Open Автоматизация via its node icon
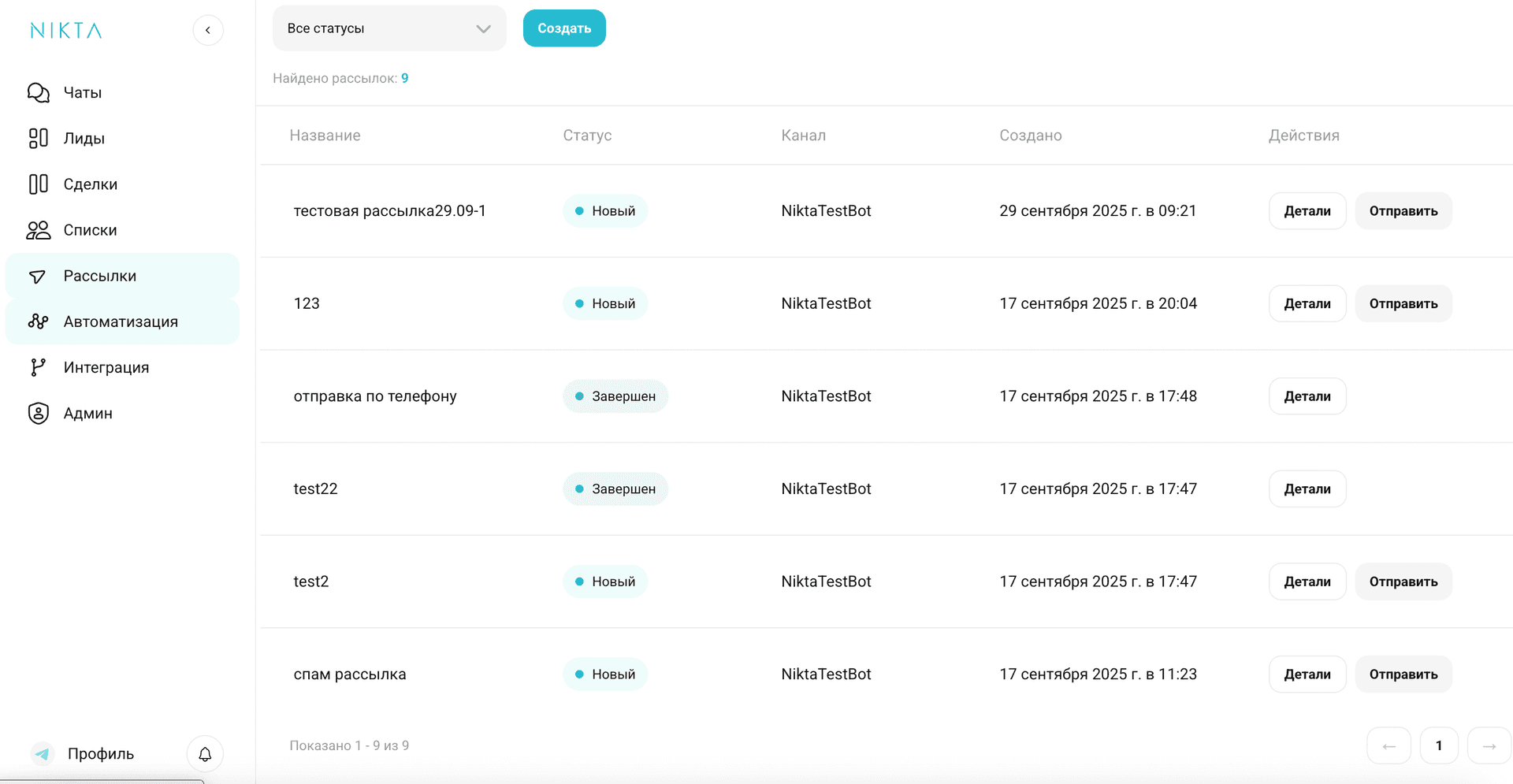The height and width of the screenshot is (784, 1513). coord(38,321)
